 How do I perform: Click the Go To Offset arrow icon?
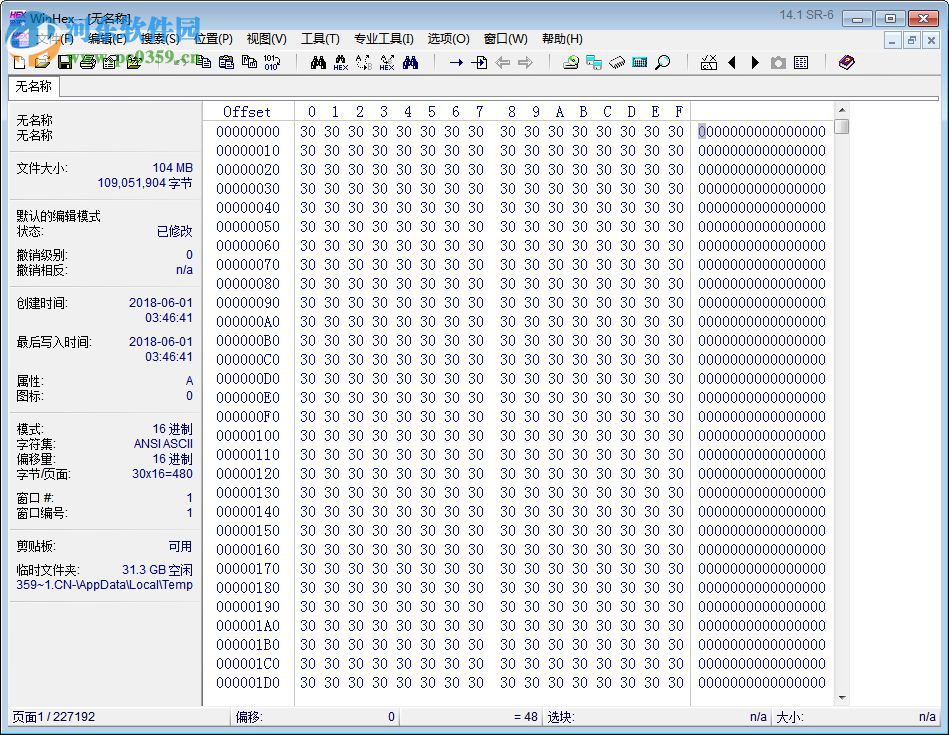click(x=455, y=62)
